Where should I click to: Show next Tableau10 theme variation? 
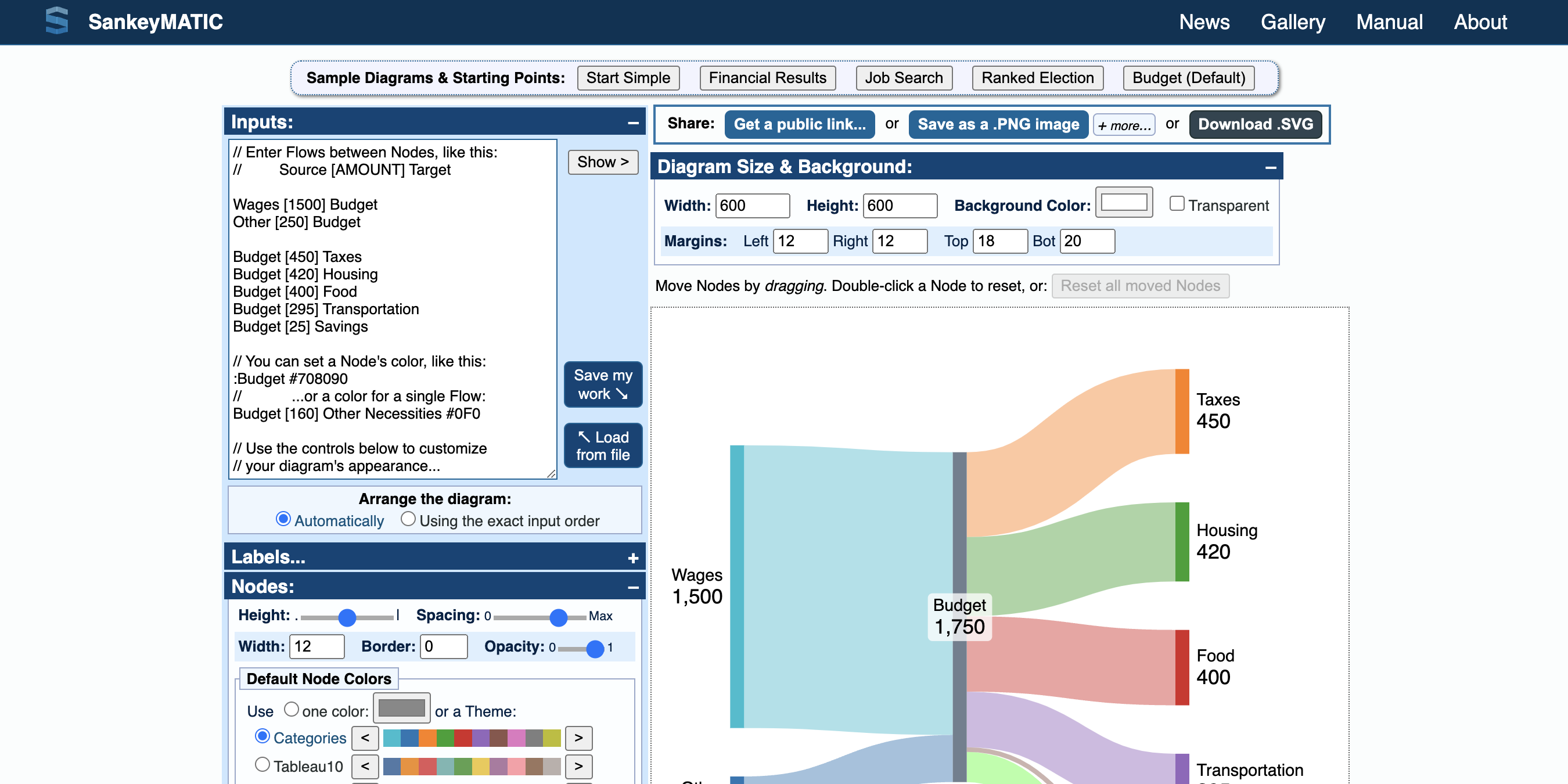tap(578, 766)
